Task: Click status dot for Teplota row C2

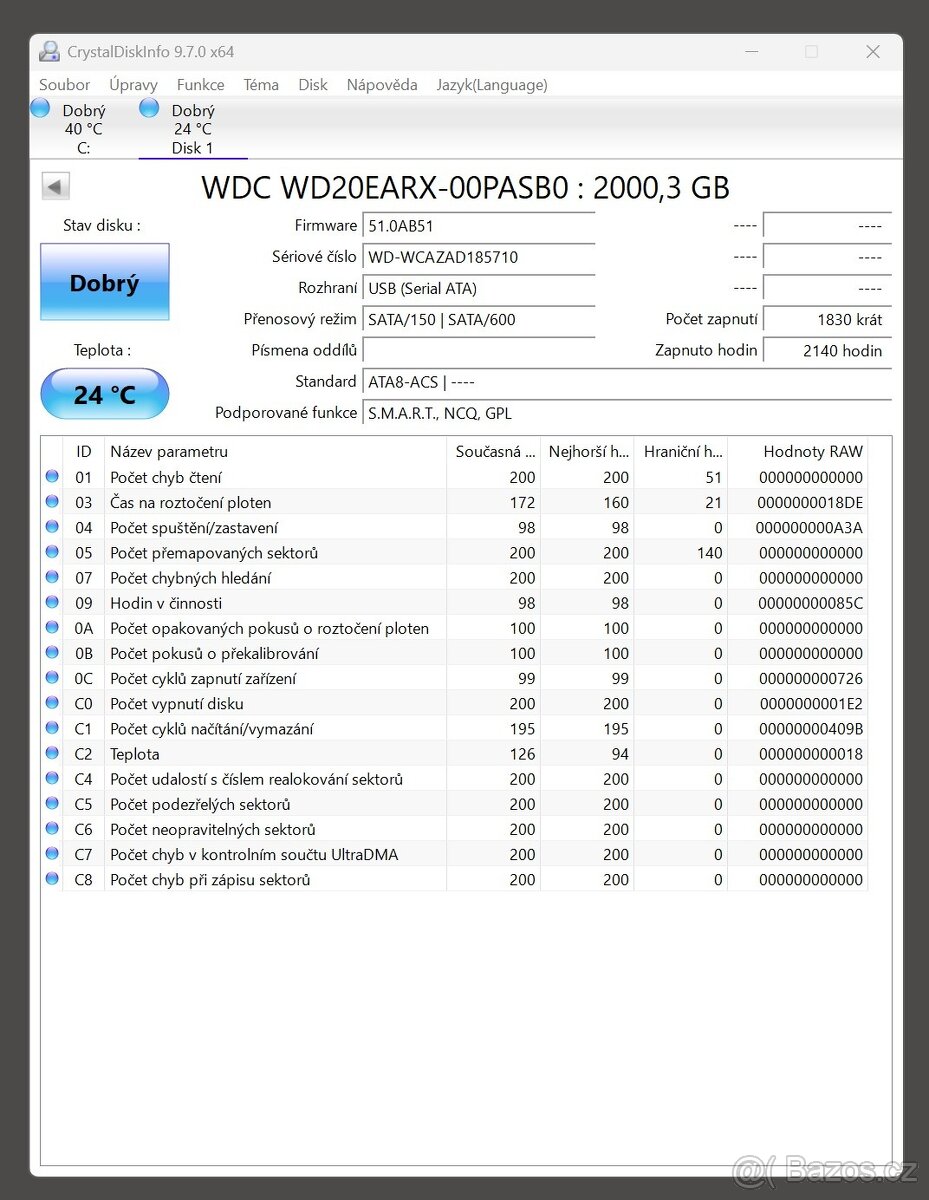Action: click(x=52, y=753)
